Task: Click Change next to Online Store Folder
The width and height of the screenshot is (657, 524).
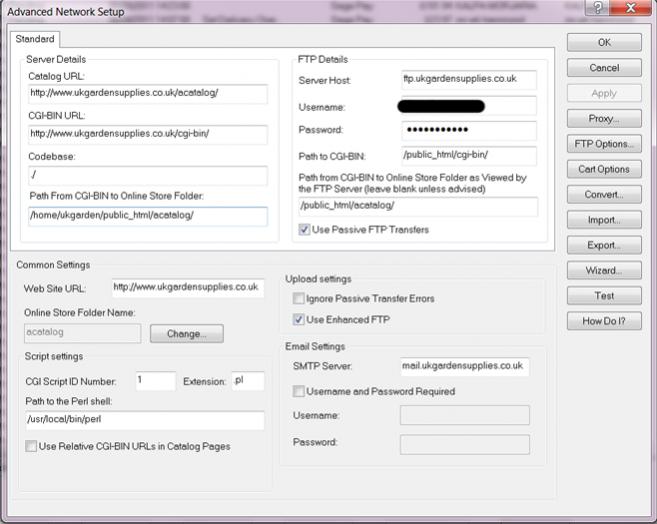Action: [179, 334]
